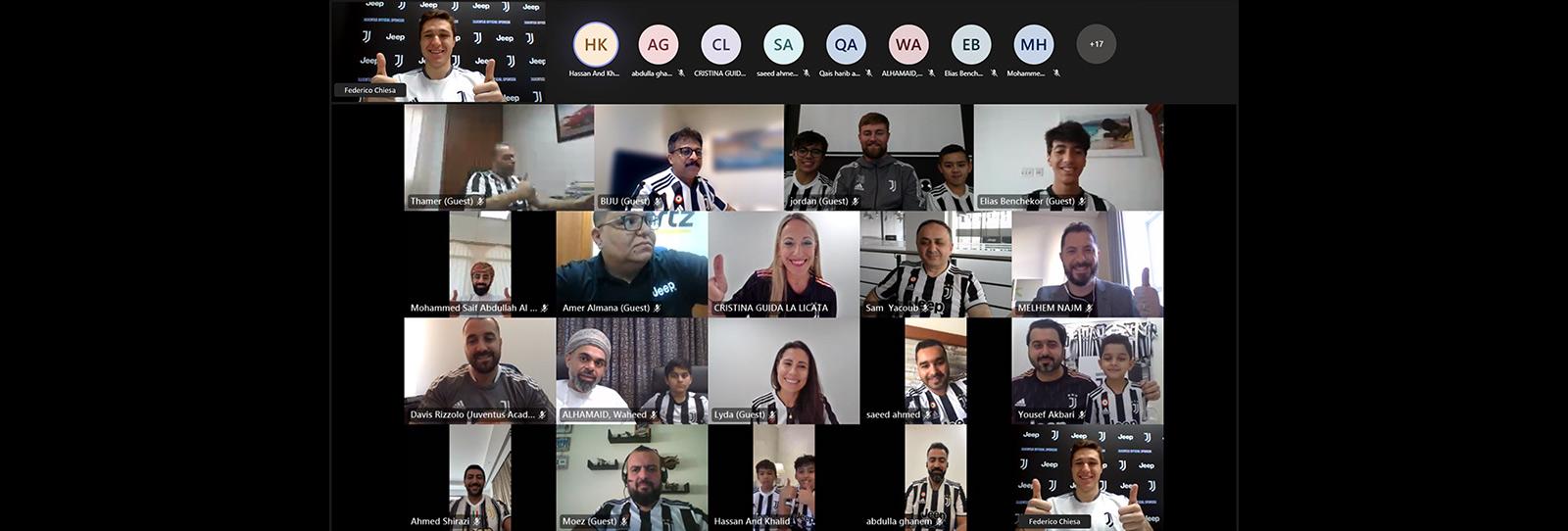Screen dimensions: 1568x531
Task: Choose the EB avatar circle
Action: click(x=971, y=44)
